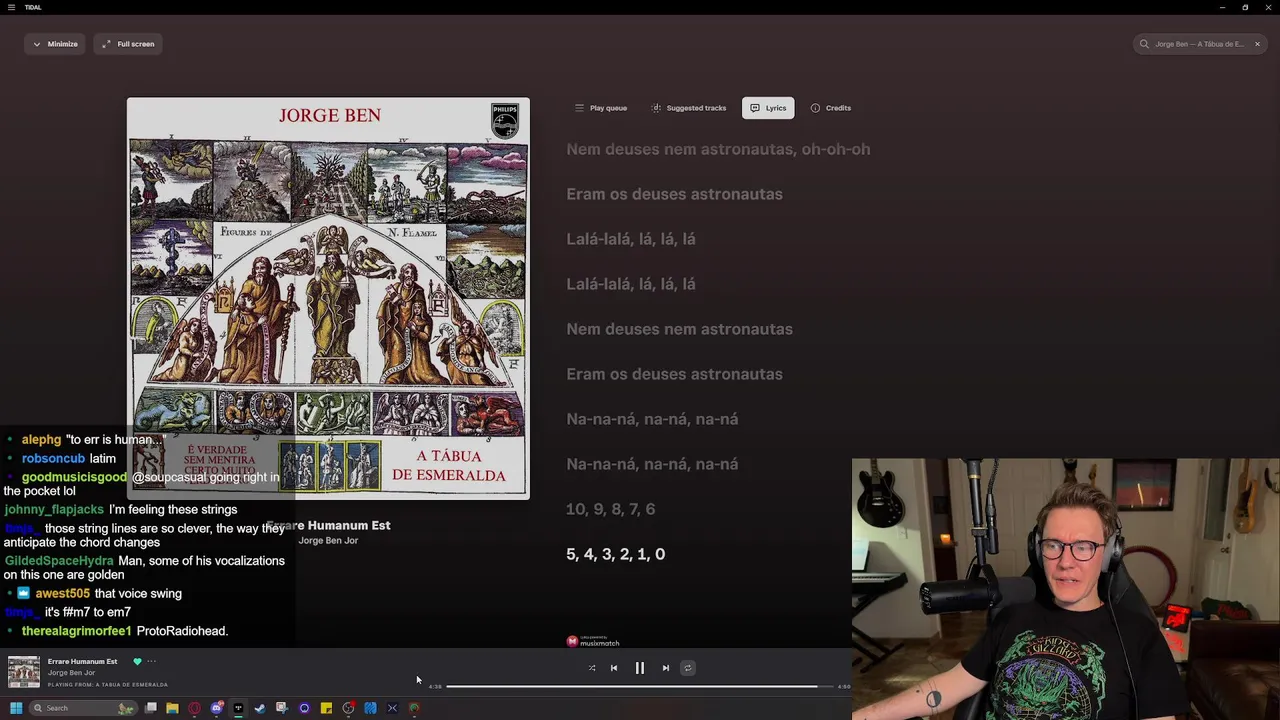Toggle shuffle playback
This screenshot has height=720, width=1280.
tap(592, 668)
